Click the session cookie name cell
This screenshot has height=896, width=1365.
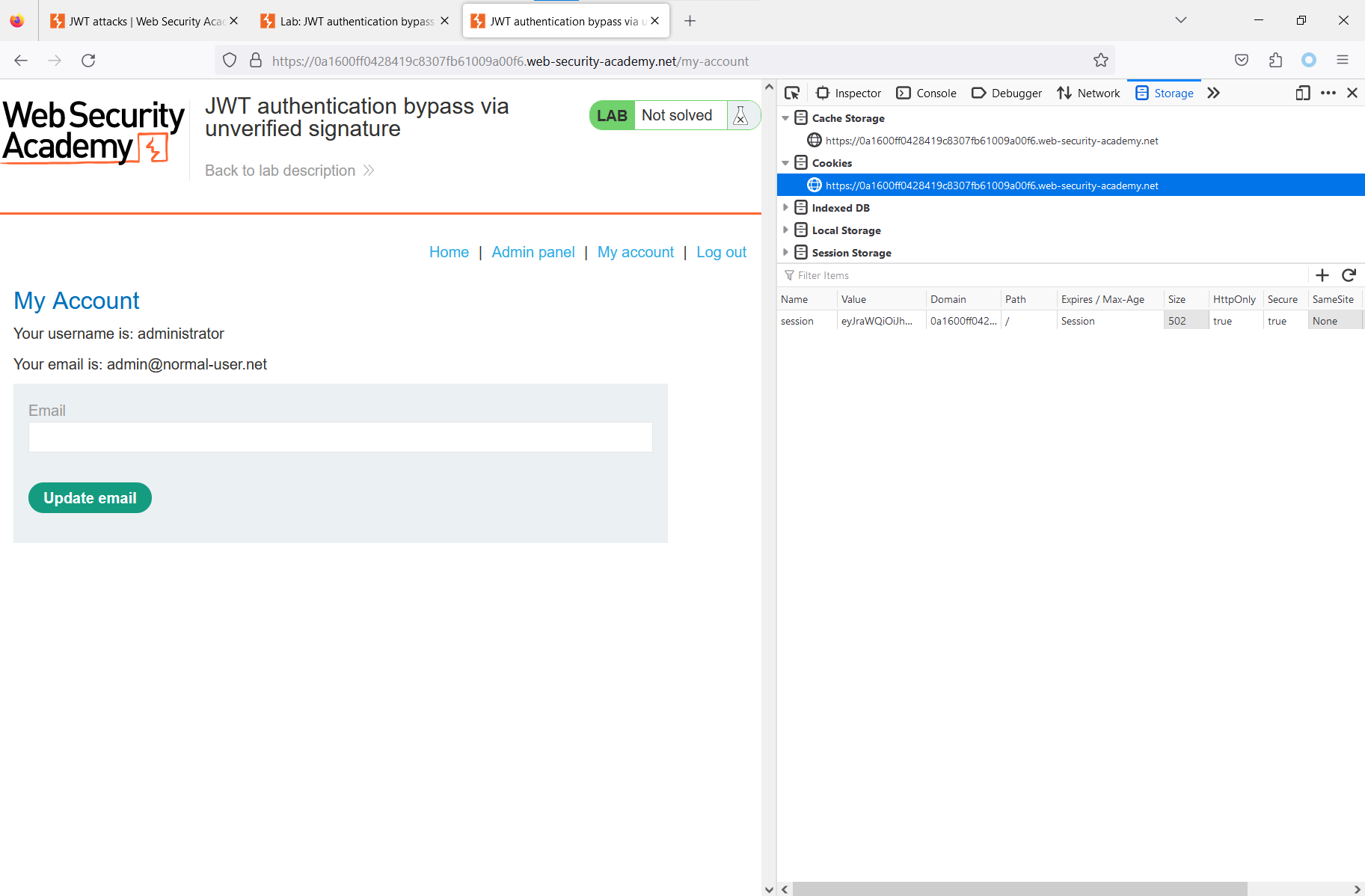(806, 321)
